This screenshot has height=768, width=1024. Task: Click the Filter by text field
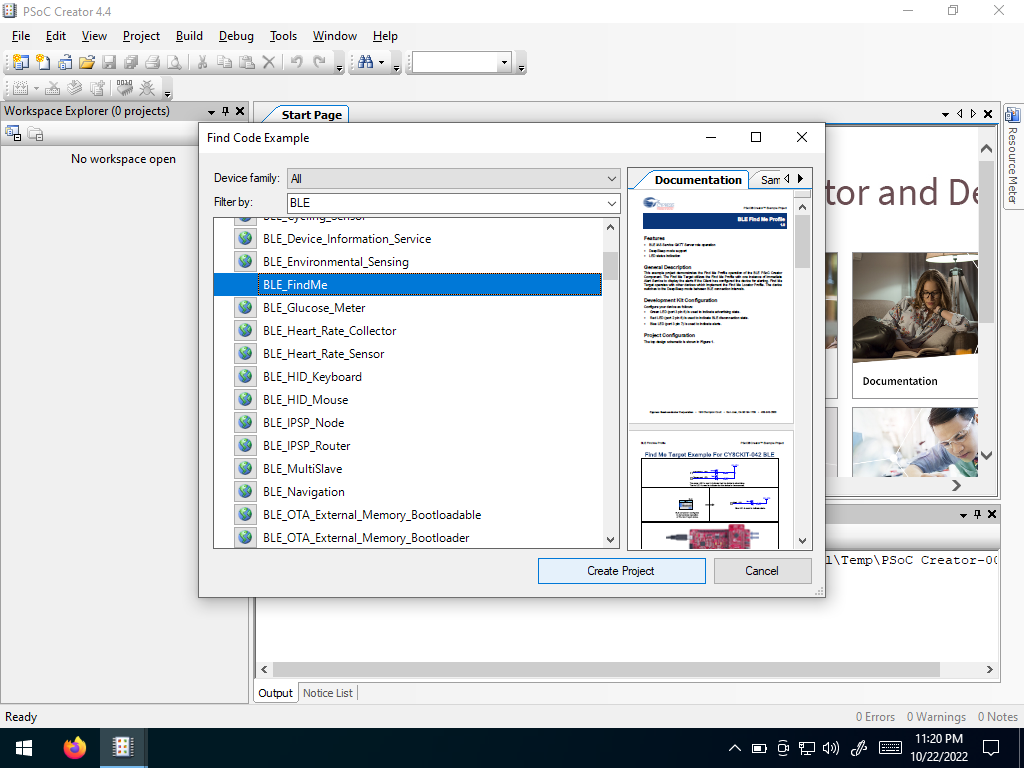[x=446, y=203]
